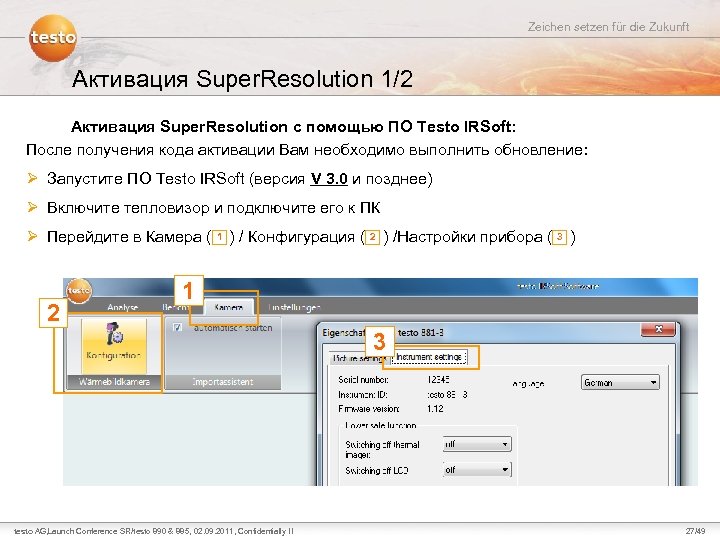
Task: Expand the Switching off LCD dropdown
Action: click(x=477, y=470)
